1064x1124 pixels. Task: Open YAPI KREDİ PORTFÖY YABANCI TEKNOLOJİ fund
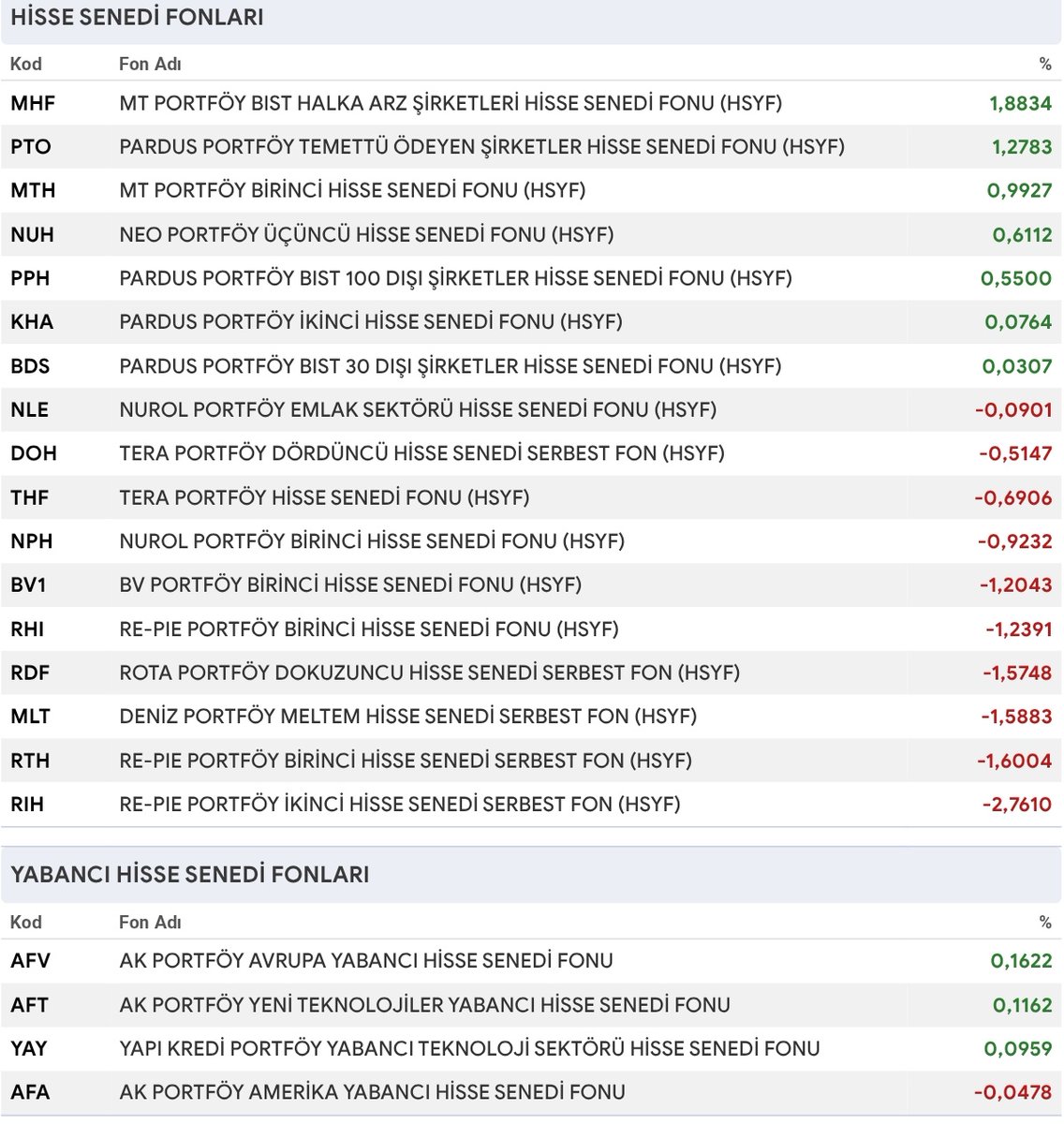(469, 1049)
